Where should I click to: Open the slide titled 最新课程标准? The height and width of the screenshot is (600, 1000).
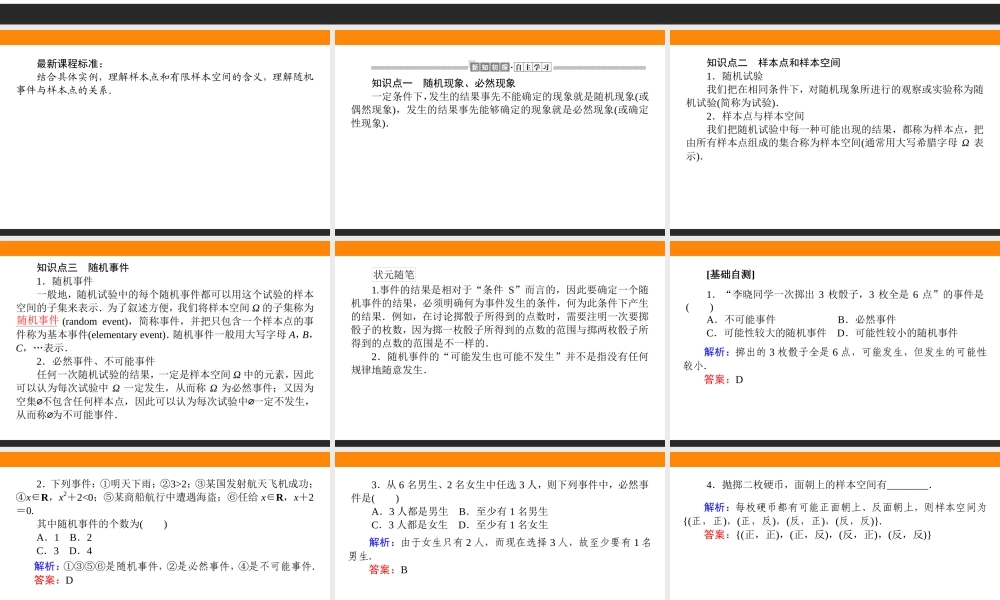(165, 133)
